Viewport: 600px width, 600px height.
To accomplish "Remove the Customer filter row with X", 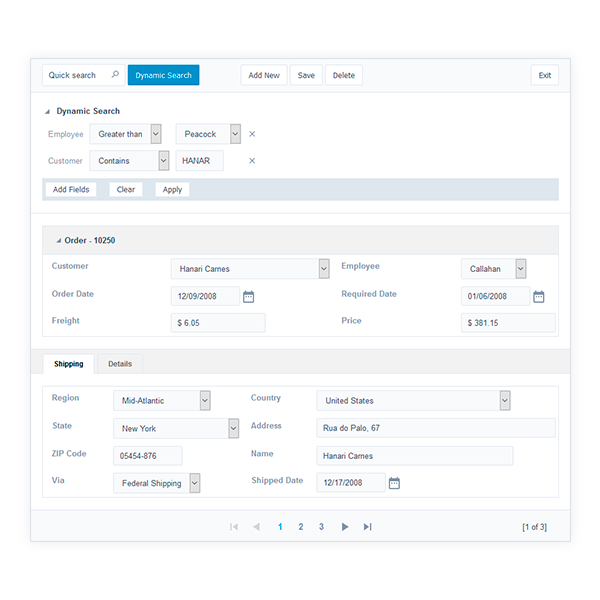I will point(252,161).
